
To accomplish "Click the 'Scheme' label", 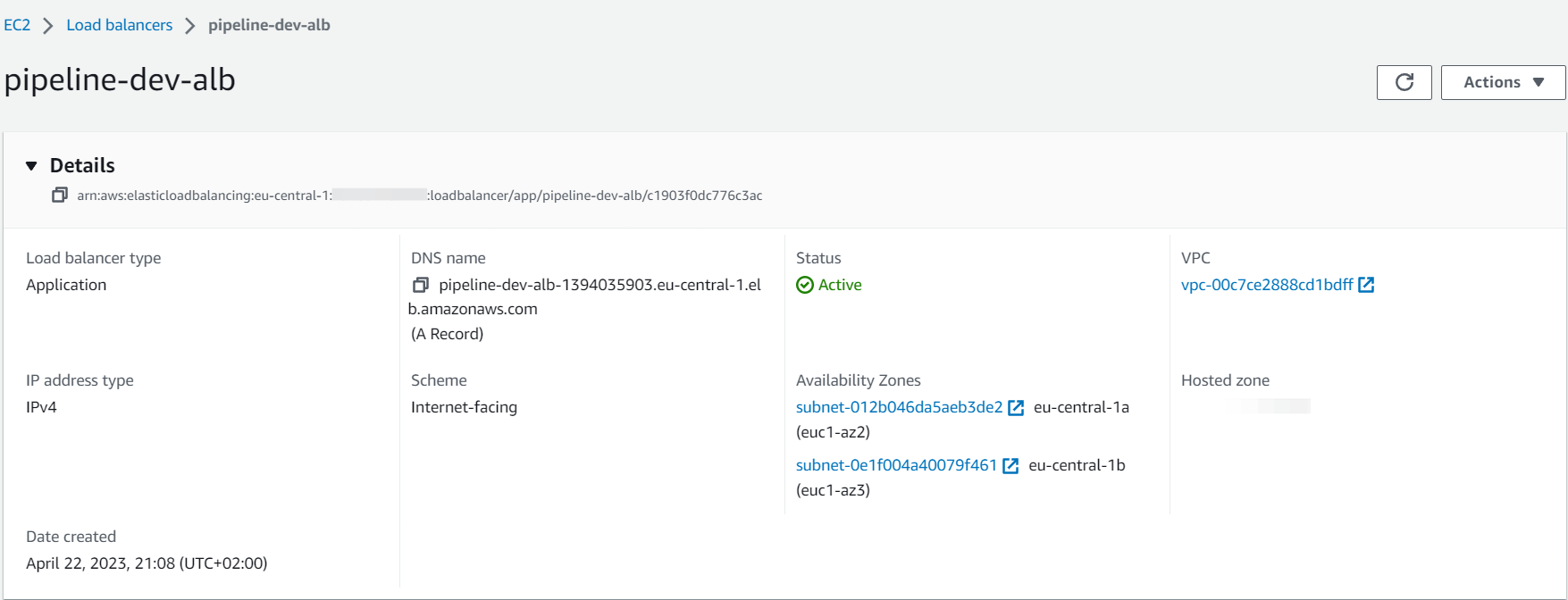I will point(439,380).
